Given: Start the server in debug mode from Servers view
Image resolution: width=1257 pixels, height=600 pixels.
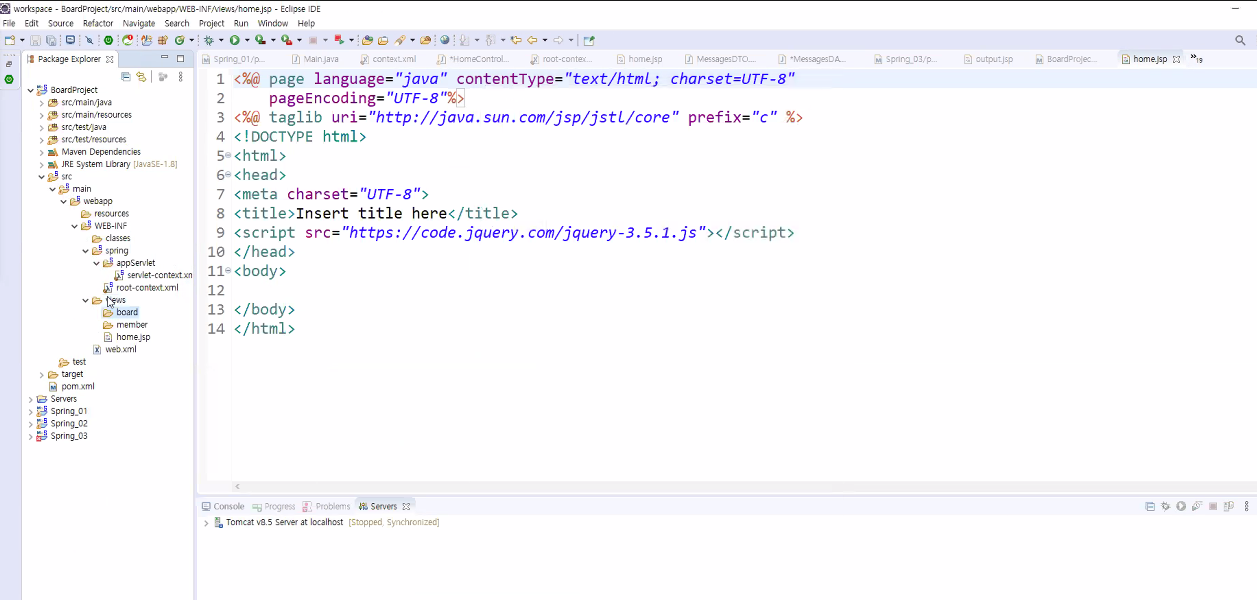Looking at the screenshot, I should pos(1166,507).
